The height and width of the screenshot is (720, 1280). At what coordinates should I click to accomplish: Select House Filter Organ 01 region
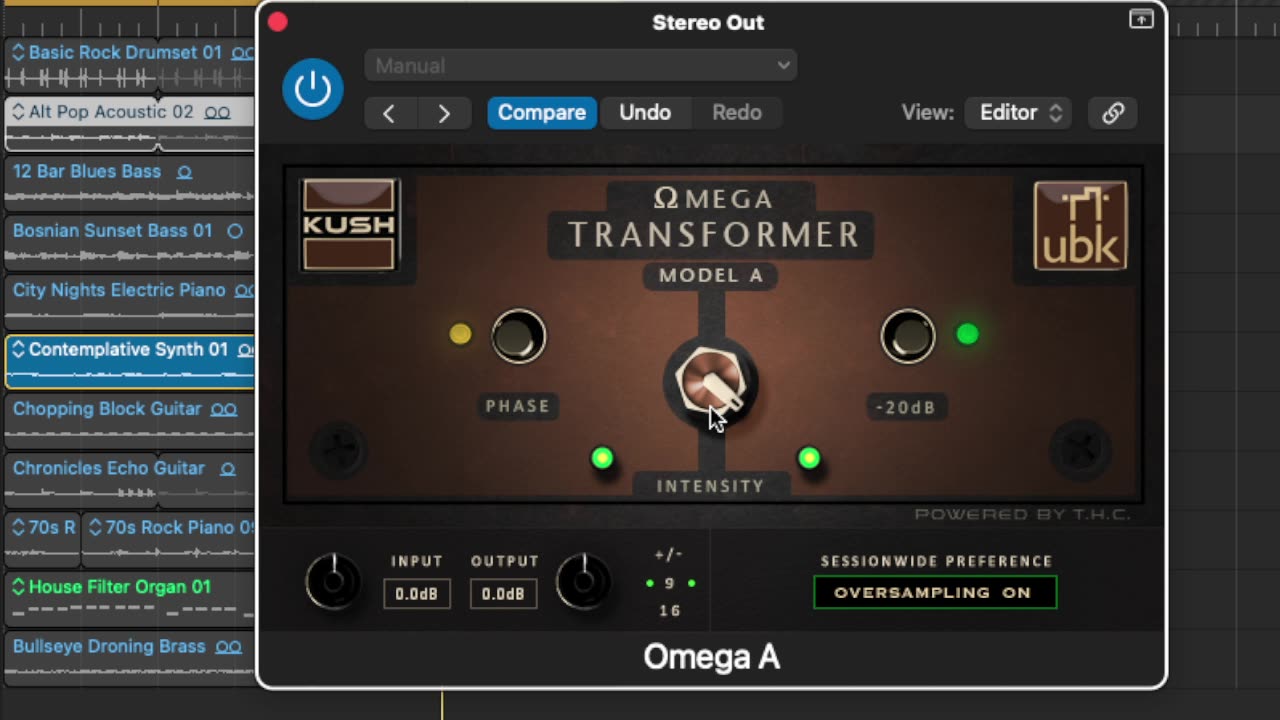(130, 599)
